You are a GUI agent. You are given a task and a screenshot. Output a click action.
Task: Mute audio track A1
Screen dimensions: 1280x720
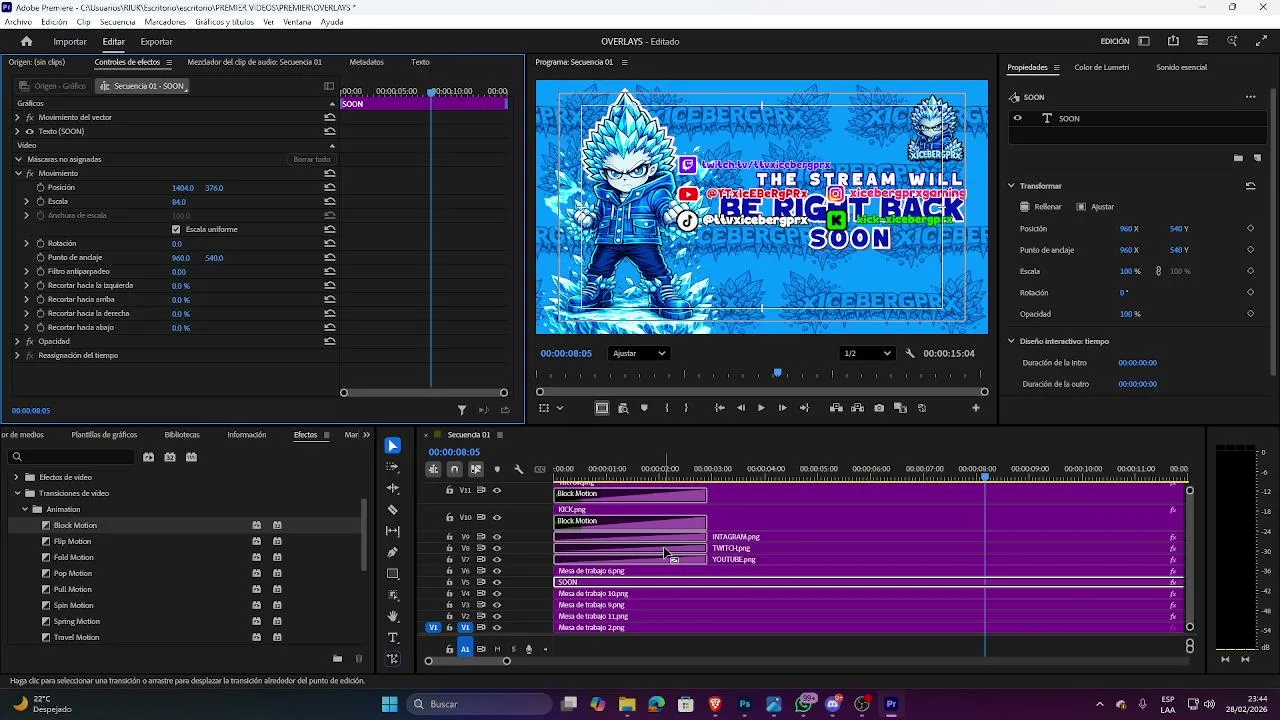(497, 649)
